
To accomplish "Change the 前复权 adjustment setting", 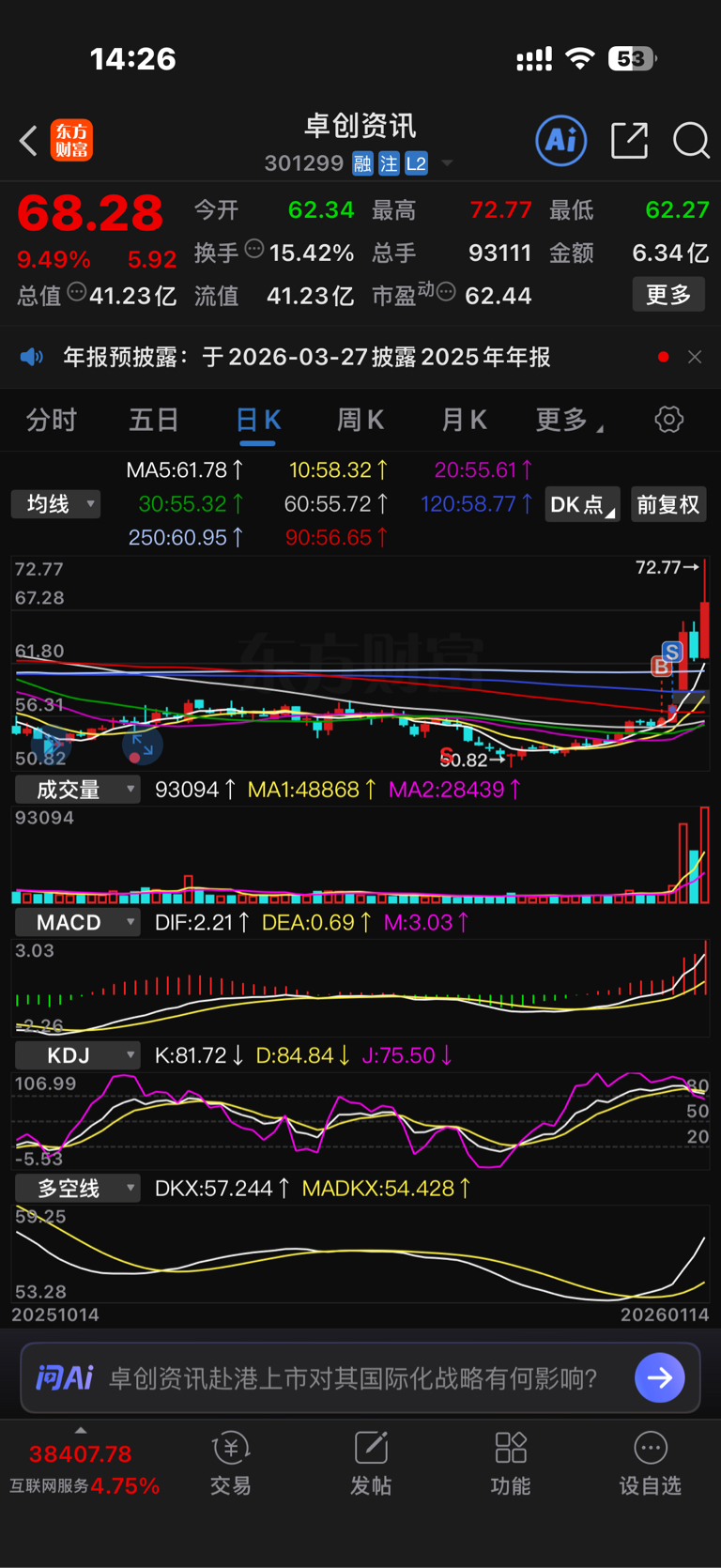I will coord(668,504).
